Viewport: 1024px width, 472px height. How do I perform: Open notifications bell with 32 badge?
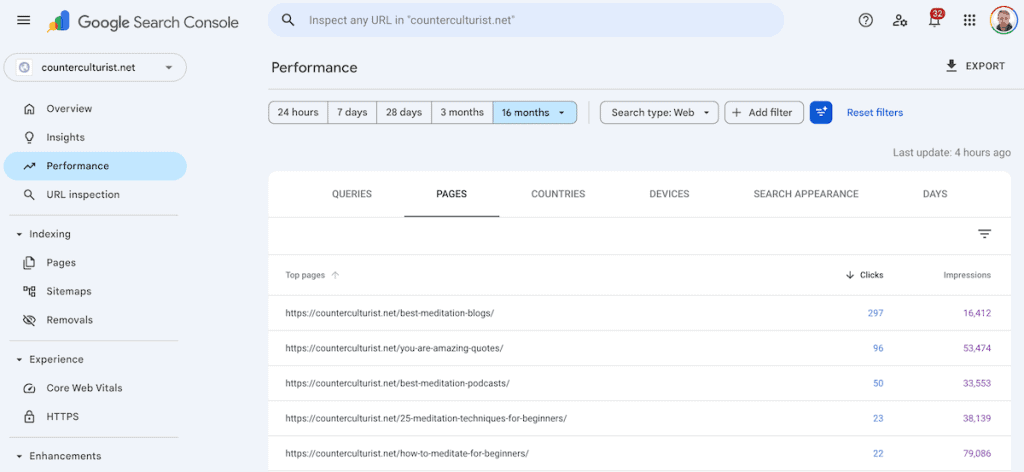(935, 20)
